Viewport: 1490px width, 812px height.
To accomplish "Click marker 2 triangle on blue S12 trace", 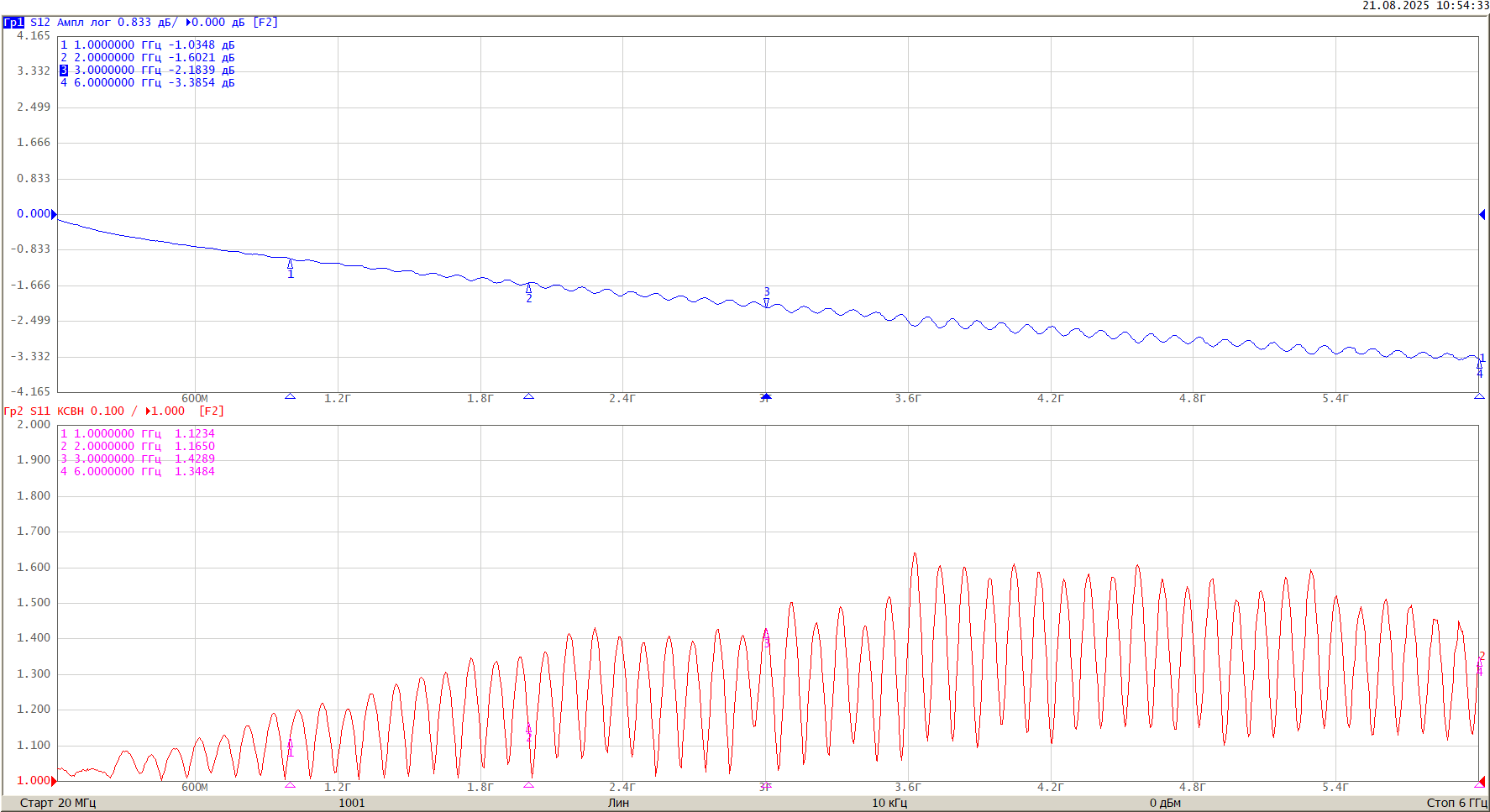I will tap(528, 289).
